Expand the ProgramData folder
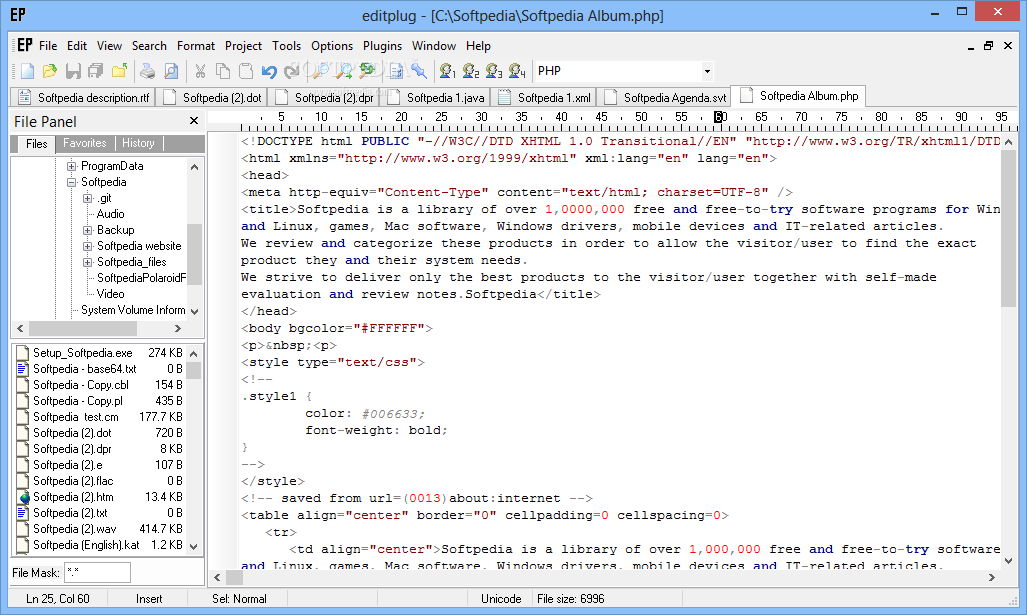1027x615 pixels. click(71, 166)
